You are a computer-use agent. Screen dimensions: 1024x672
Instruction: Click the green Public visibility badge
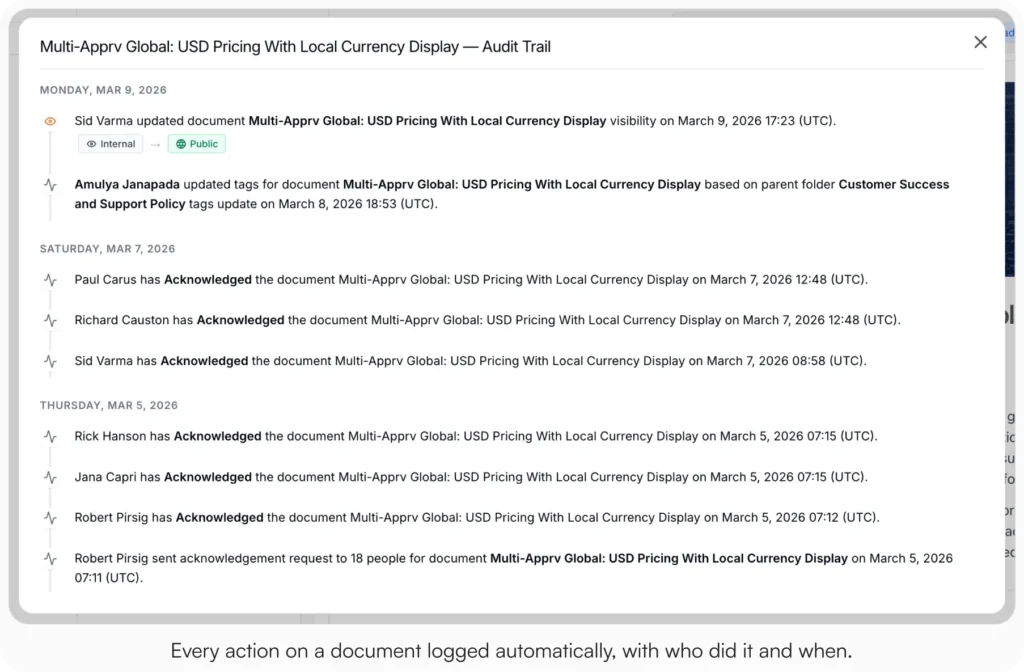197,144
